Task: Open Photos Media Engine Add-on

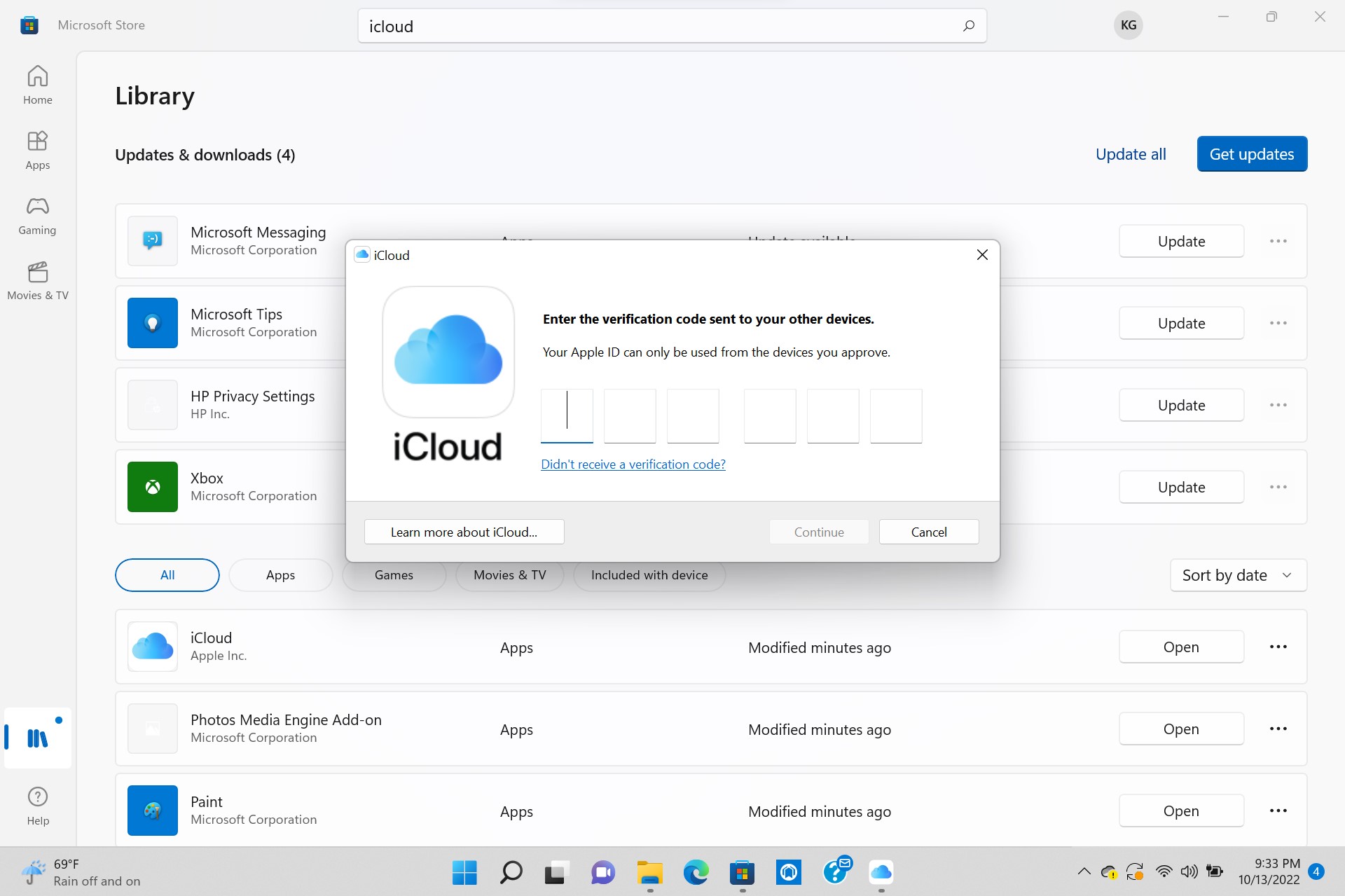Action: click(1181, 729)
